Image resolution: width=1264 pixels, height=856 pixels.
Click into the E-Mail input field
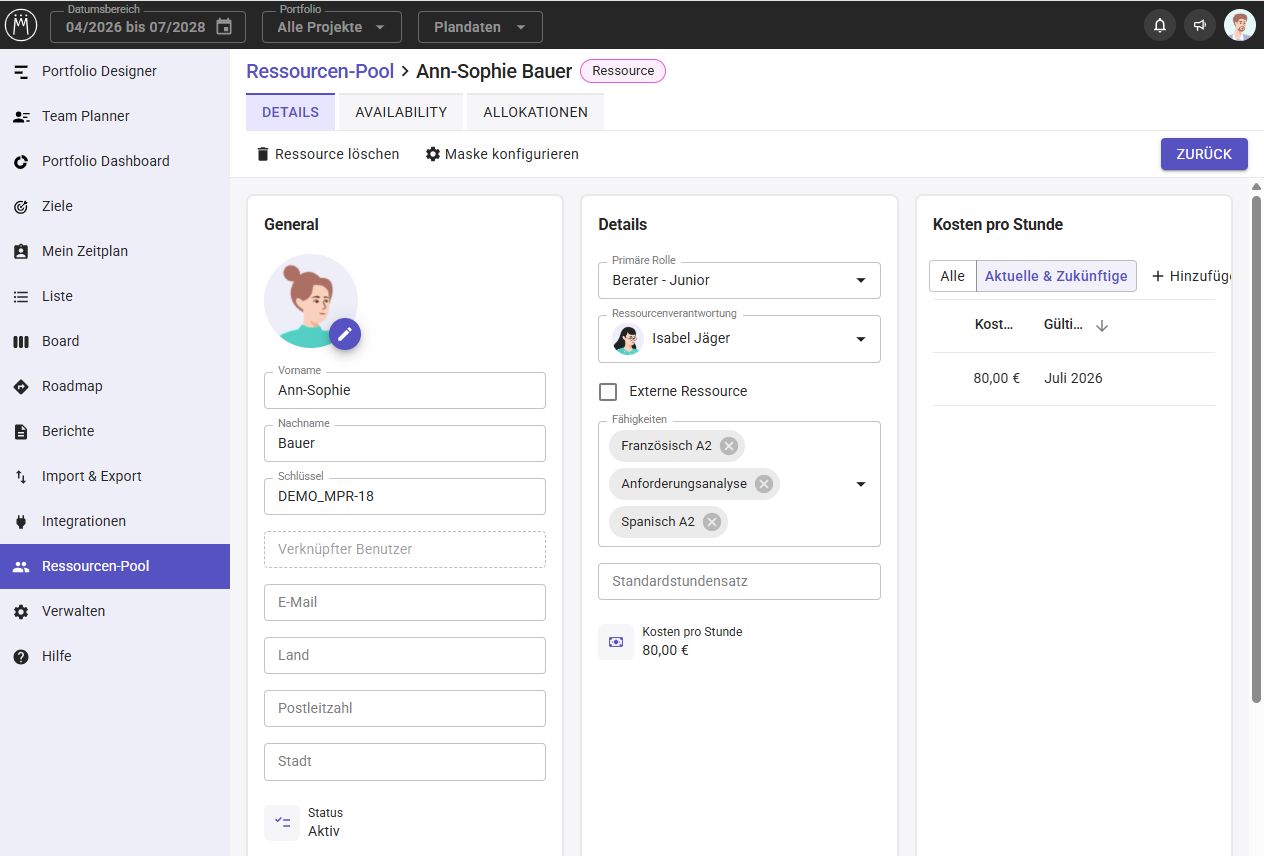(x=405, y=603)
